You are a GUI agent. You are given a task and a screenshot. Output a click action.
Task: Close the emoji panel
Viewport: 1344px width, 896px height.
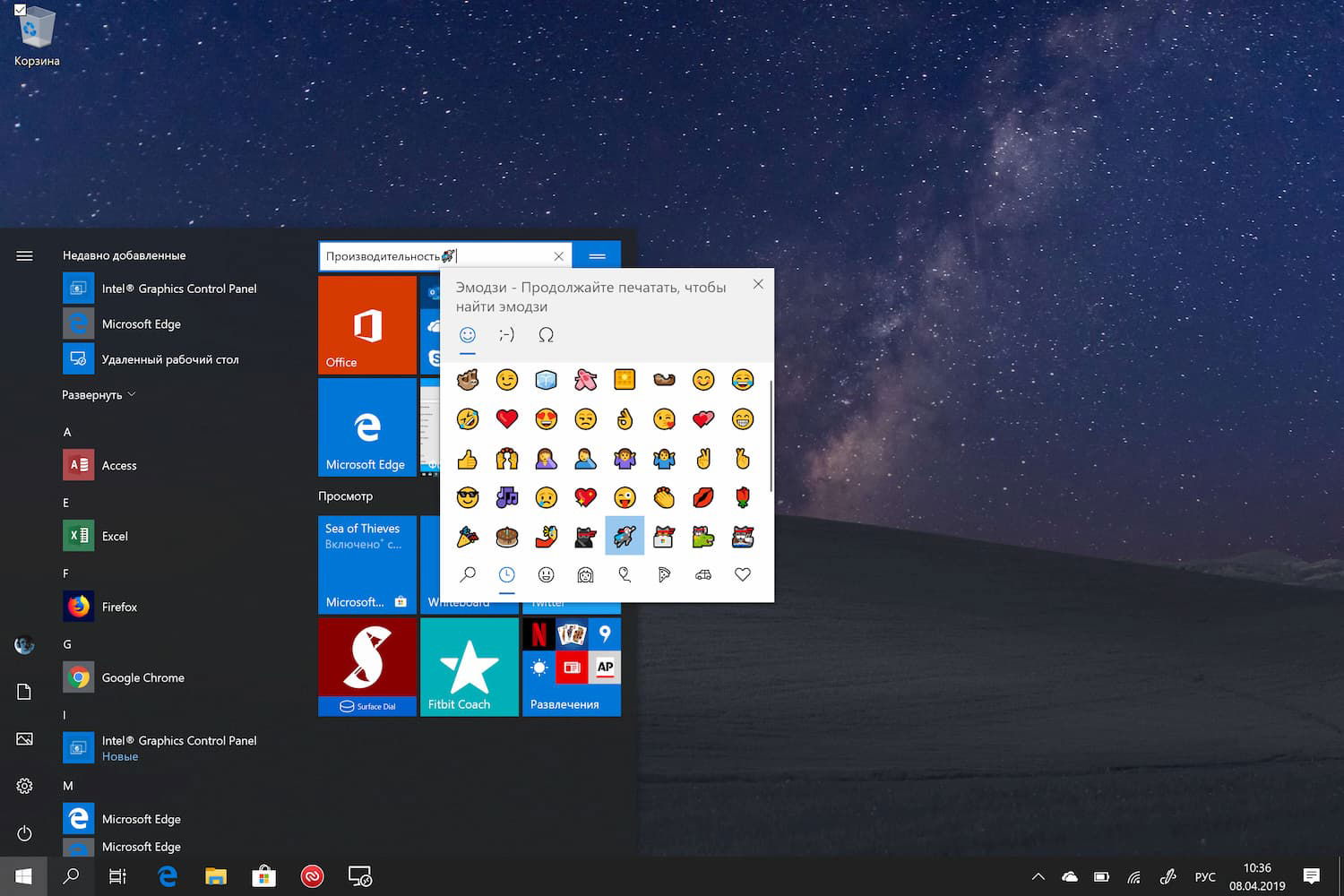(758, 284)
